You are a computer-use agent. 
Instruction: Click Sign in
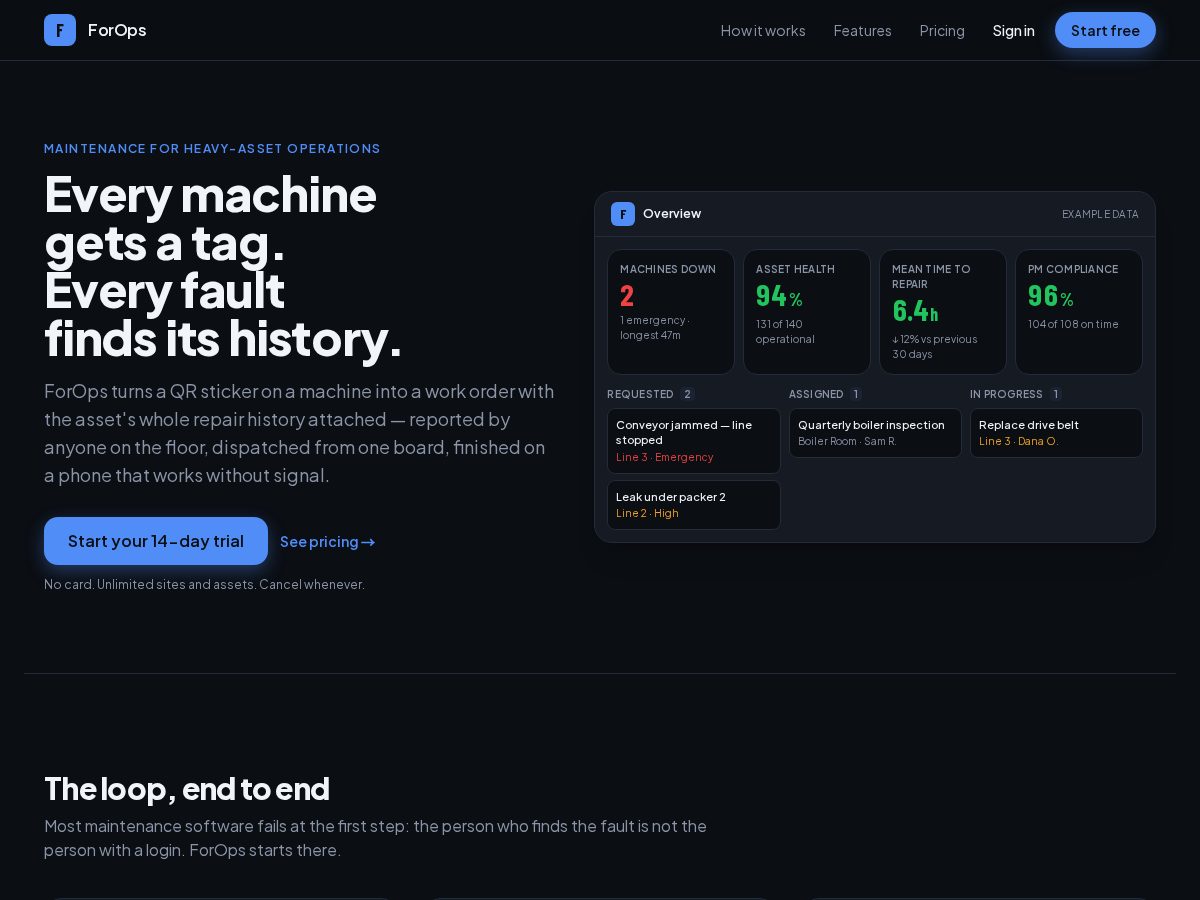[x=1013, y=30]
